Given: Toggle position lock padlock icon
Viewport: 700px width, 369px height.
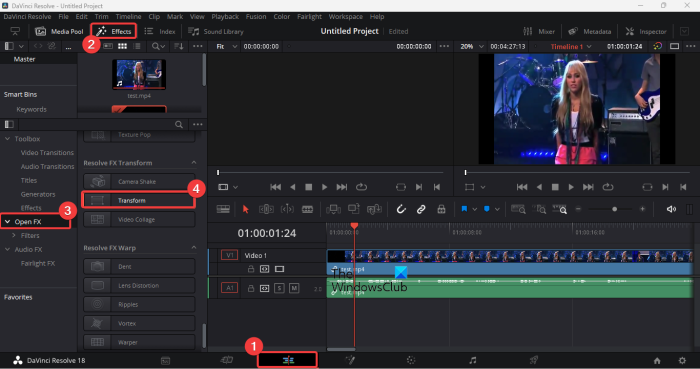Looking at the screenshot, I should tap(441, 209).
